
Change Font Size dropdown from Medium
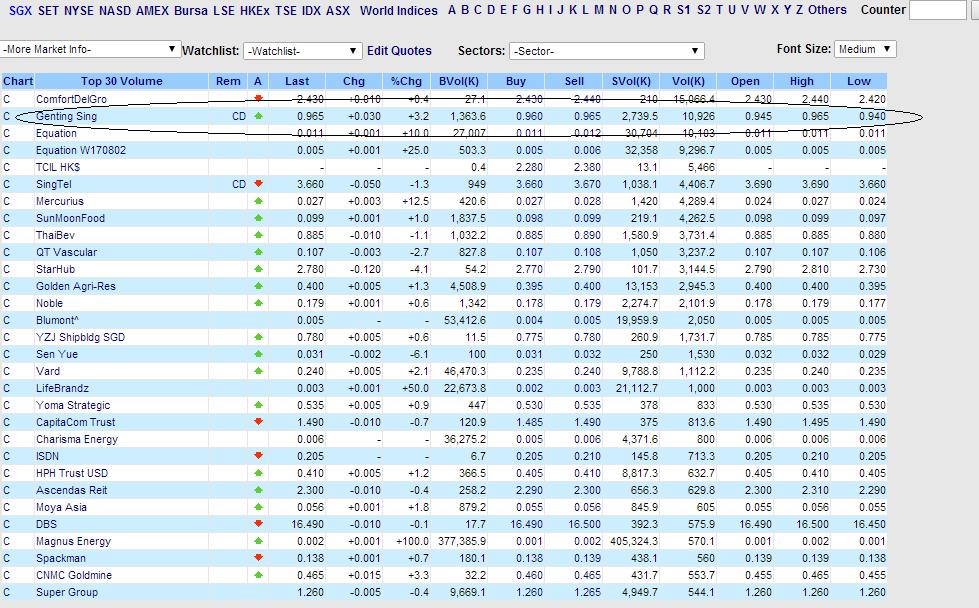pos(865,49)
